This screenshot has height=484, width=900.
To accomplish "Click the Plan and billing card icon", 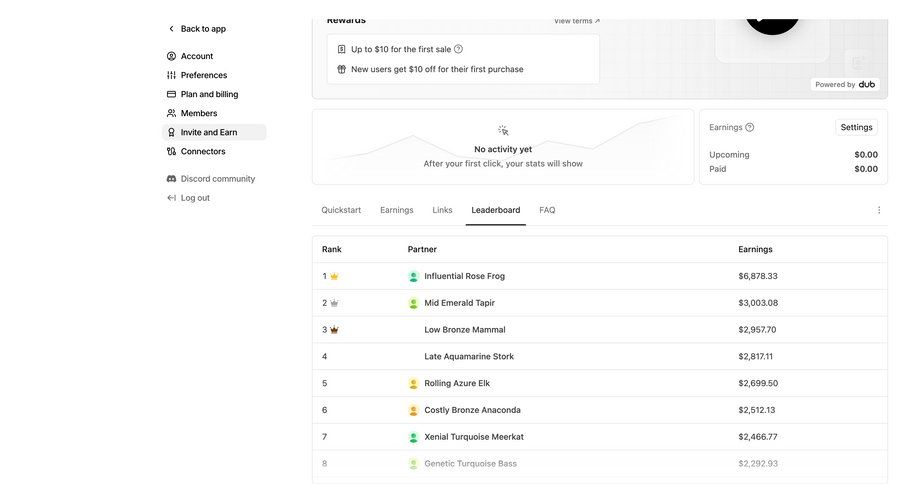I will tap(171, 94).
